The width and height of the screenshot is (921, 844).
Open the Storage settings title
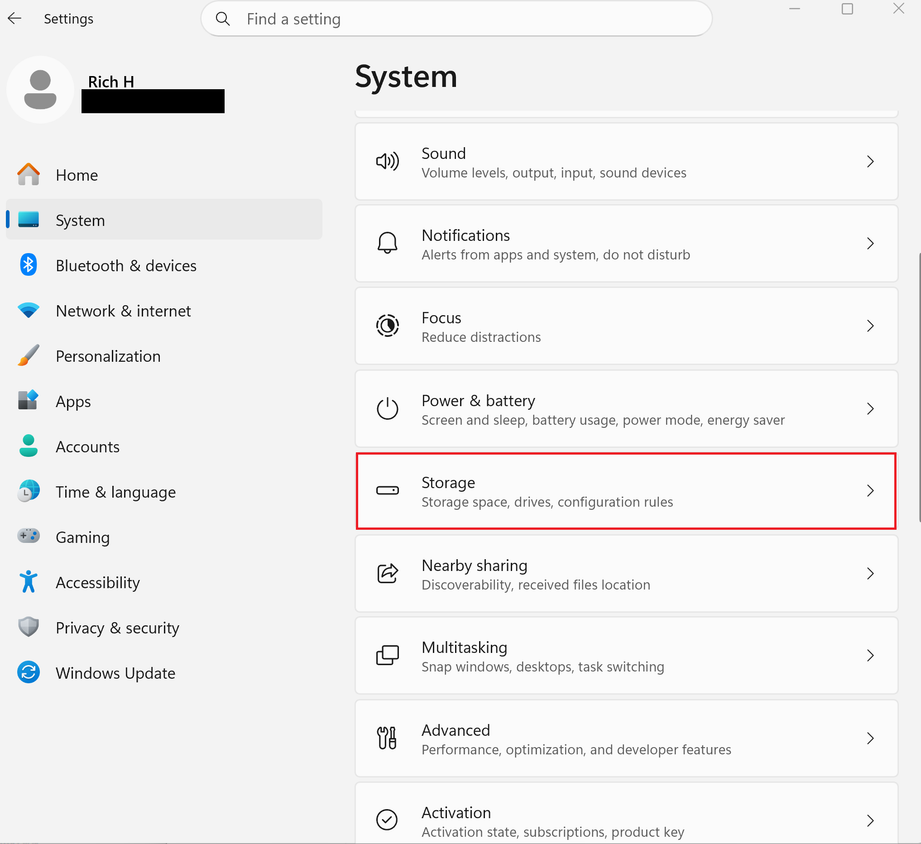tap(448, 483)
